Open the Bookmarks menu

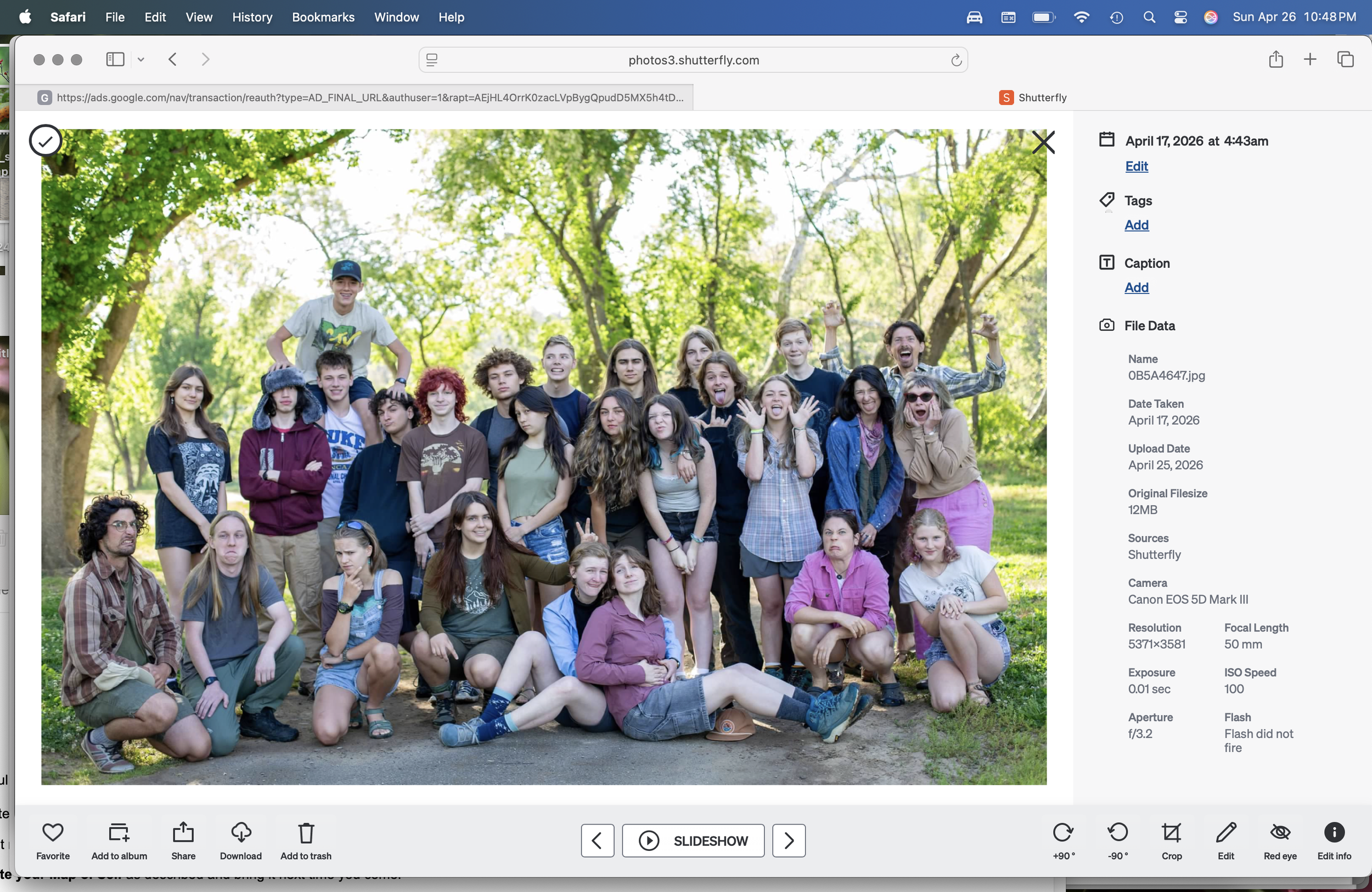coord(323,18)
